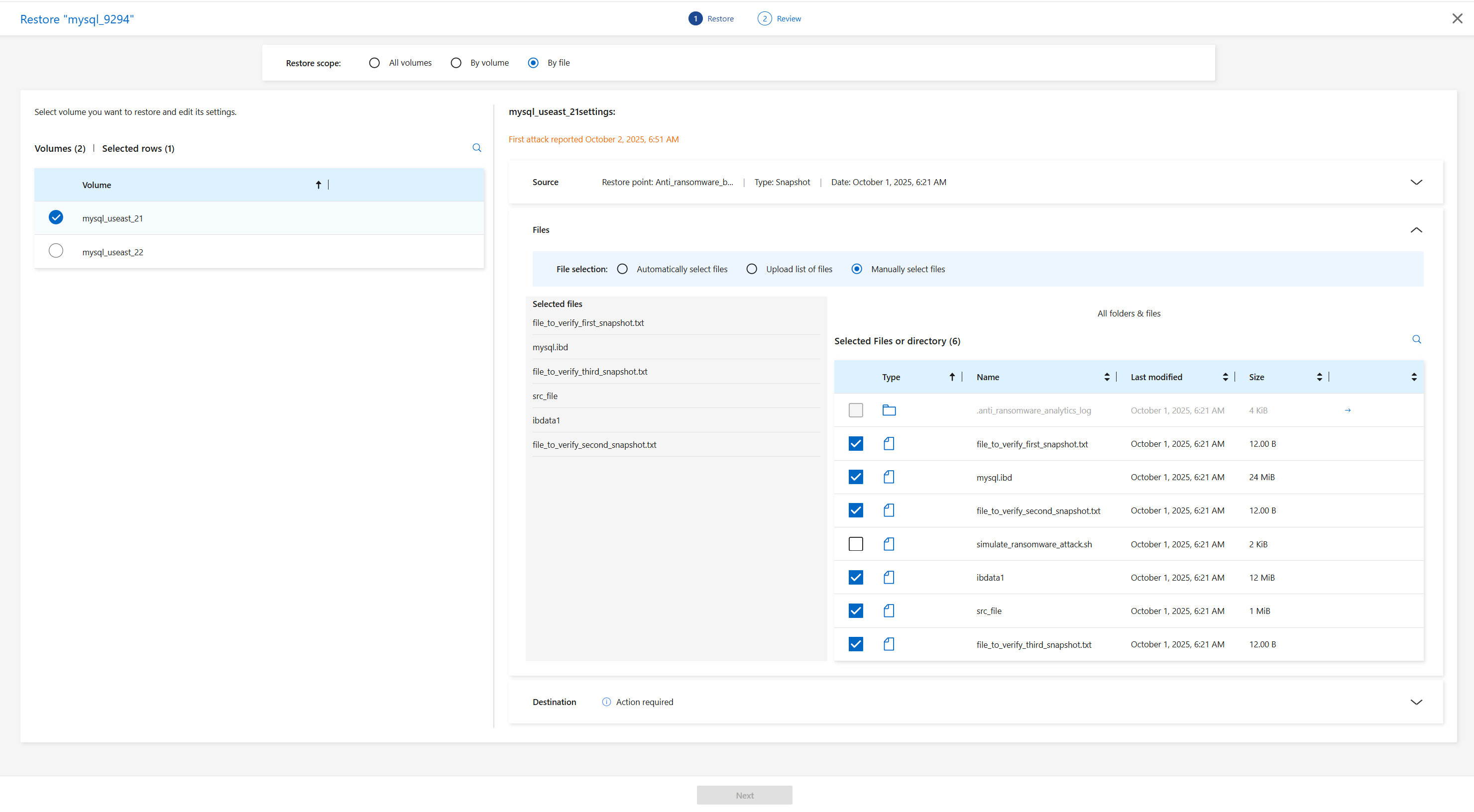
Task: Check the simulate_ransomware_attack.sh checkbox
Action: coord(855,544)
